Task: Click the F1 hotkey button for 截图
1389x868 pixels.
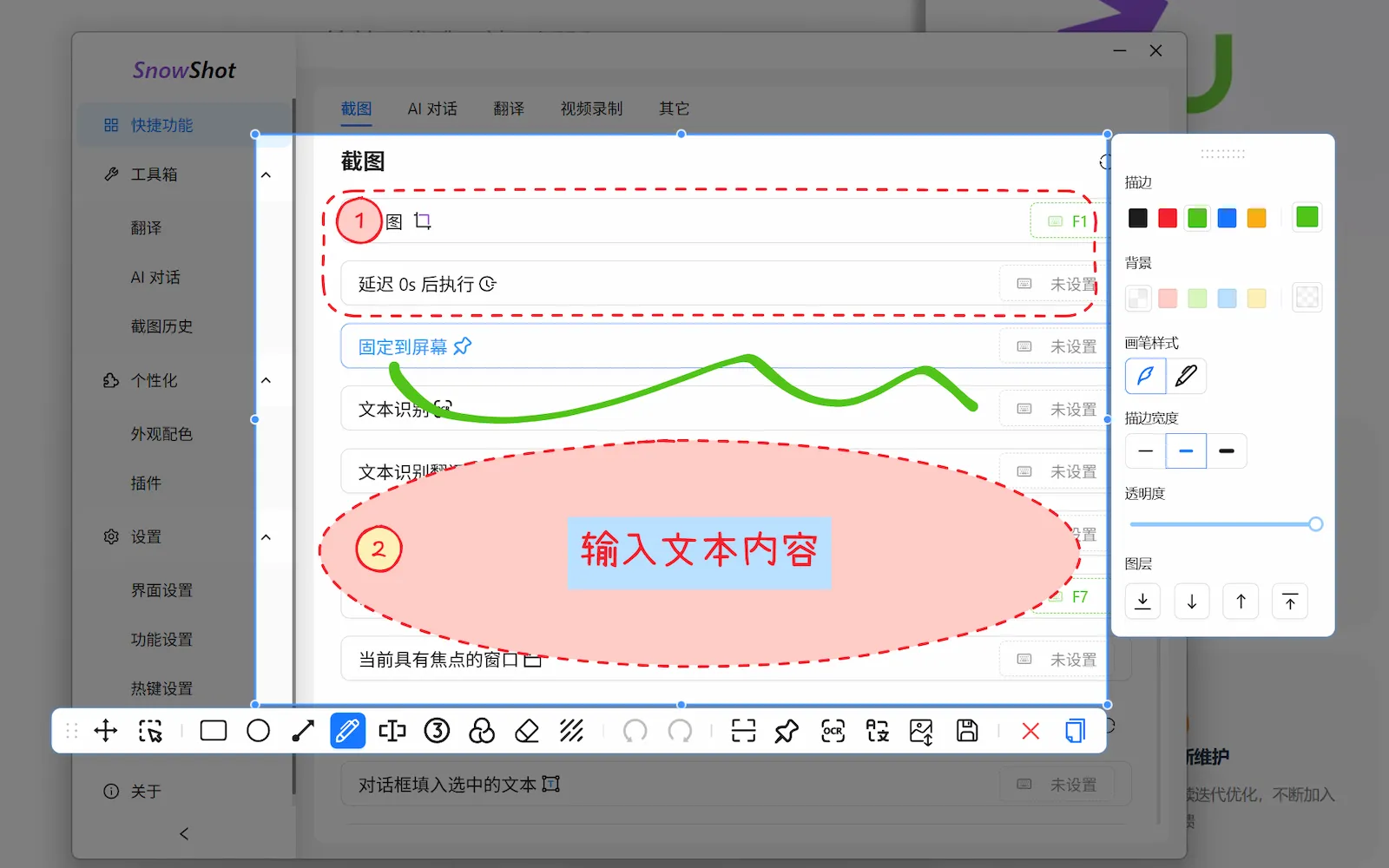Action: 1068,220
